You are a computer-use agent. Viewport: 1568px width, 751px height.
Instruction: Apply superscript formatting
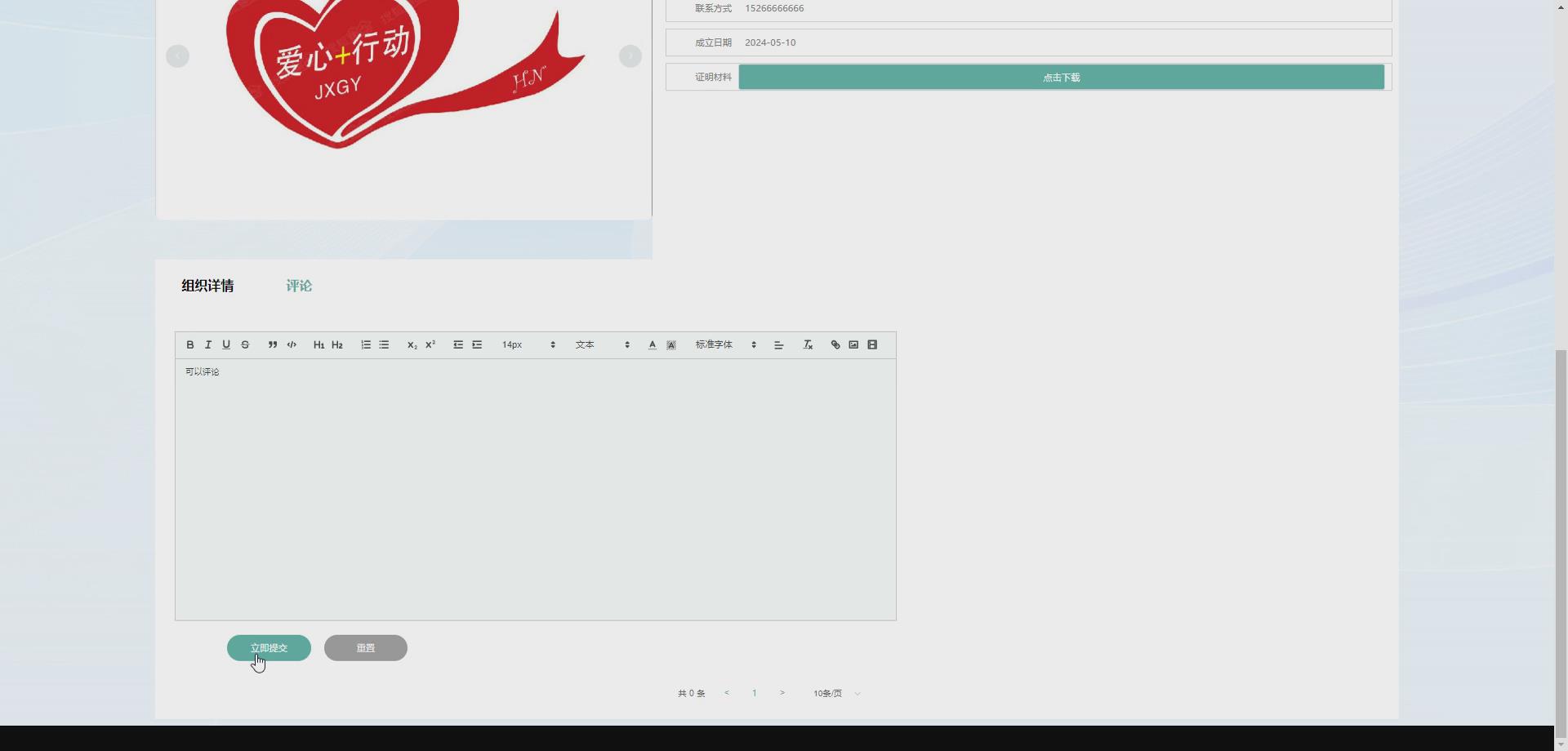[430, 344]
